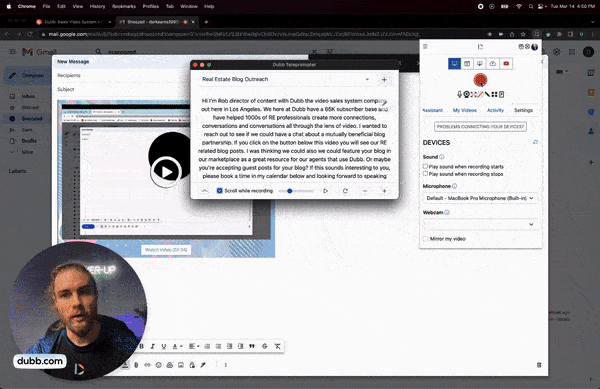The height and width of the screenshot is (389, 600).
Task: Adjust the teleprompter scroll speed slider
Action: [296, 191]
